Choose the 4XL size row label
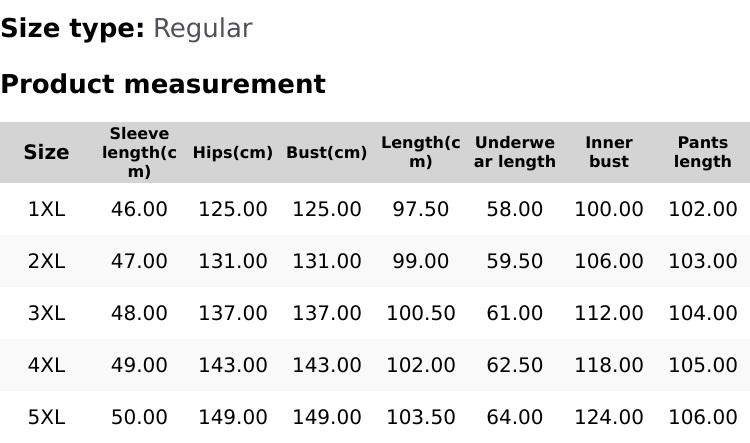 tap(46, 365)
